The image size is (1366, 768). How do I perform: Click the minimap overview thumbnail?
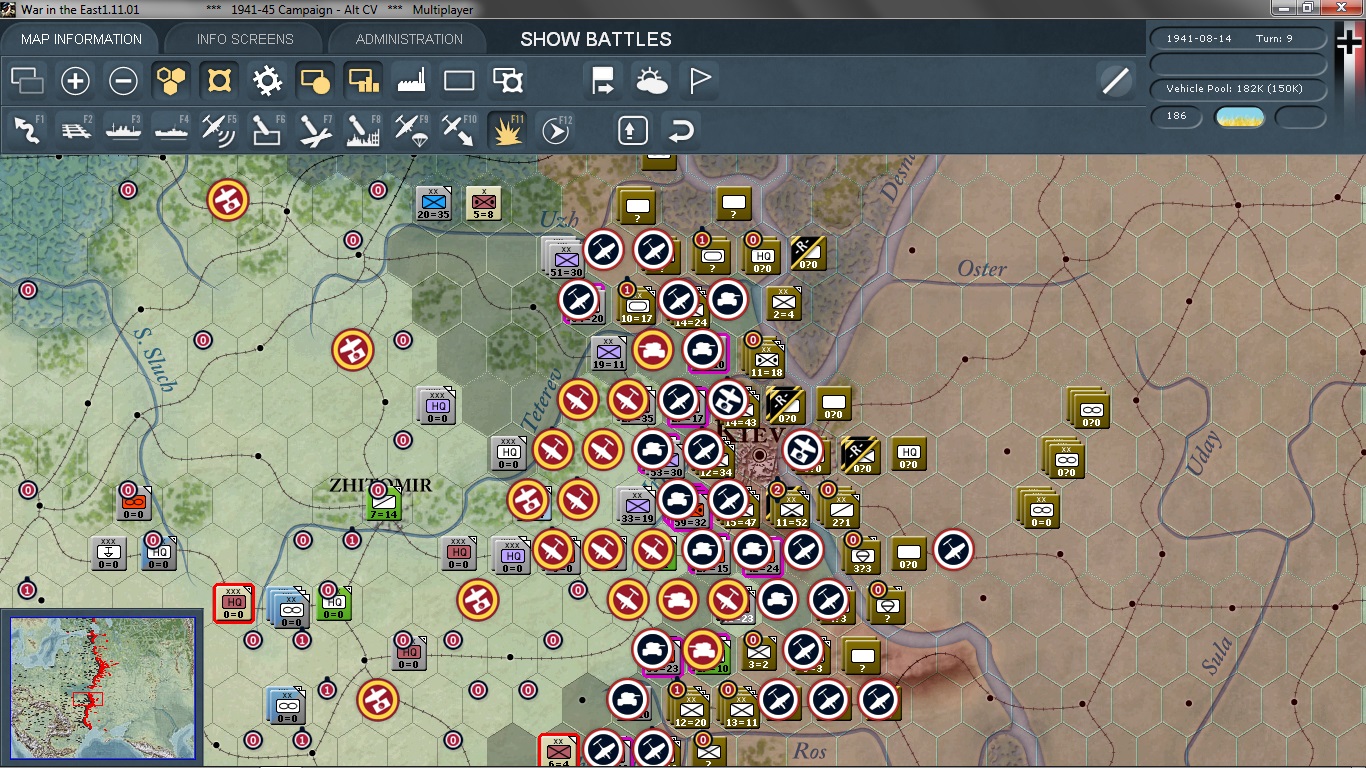pos(103,689)
